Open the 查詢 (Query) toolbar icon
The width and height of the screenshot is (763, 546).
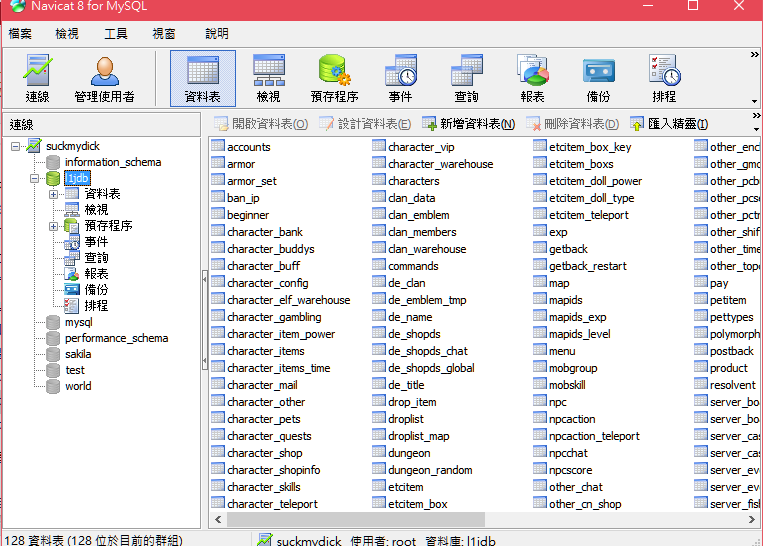(466, 79)
